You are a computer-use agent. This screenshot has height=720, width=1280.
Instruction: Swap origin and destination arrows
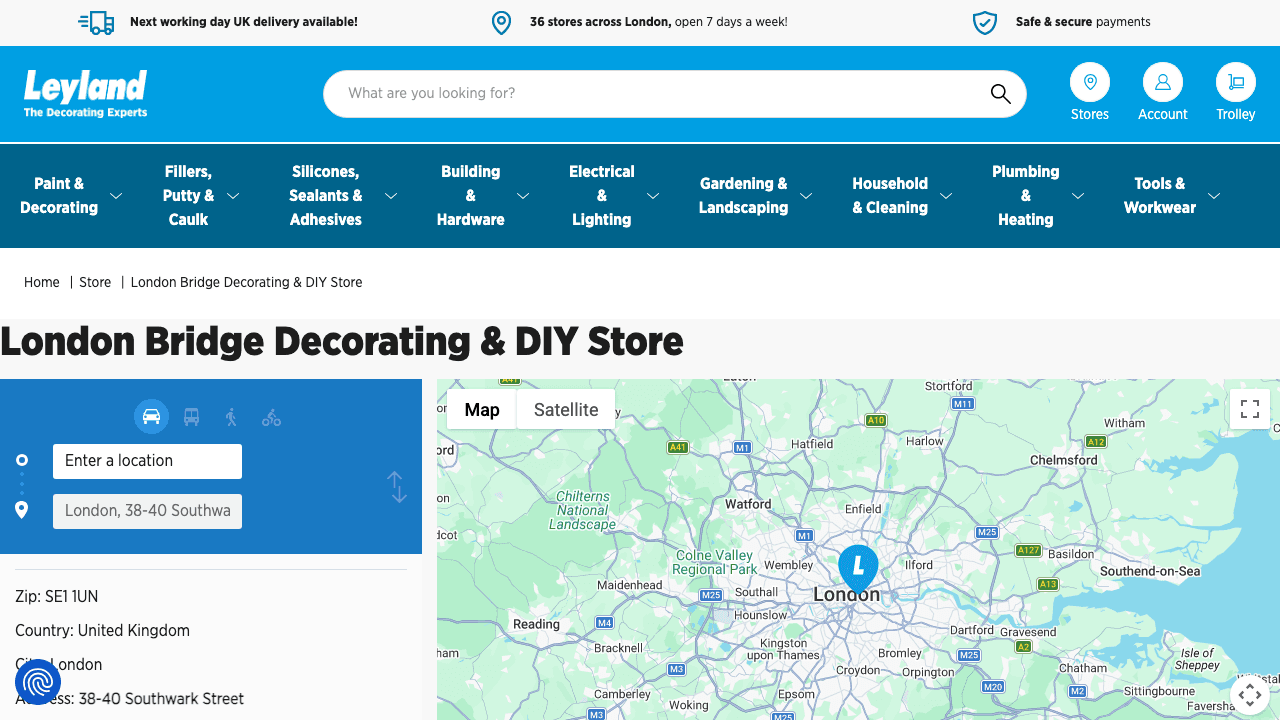coord(398,487)
